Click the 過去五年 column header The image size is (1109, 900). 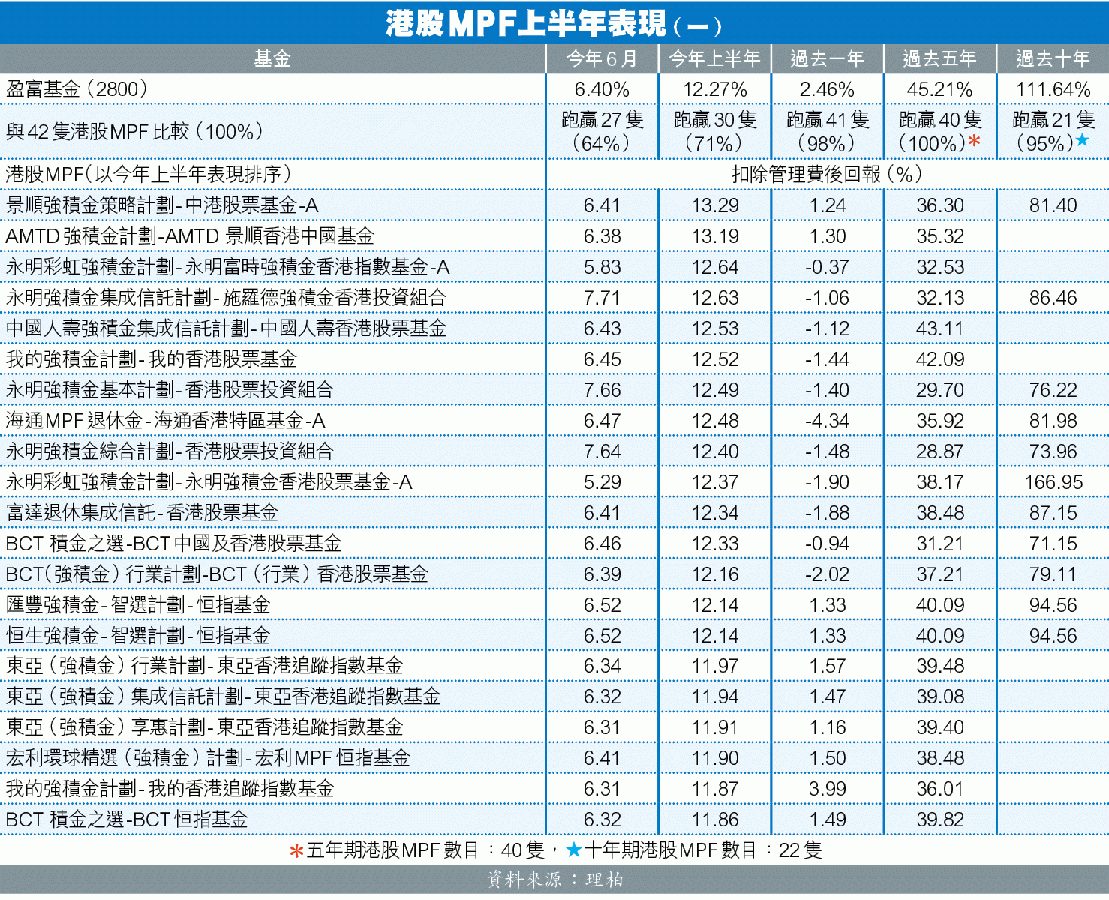pyautogui.click(x=940, y=58)
